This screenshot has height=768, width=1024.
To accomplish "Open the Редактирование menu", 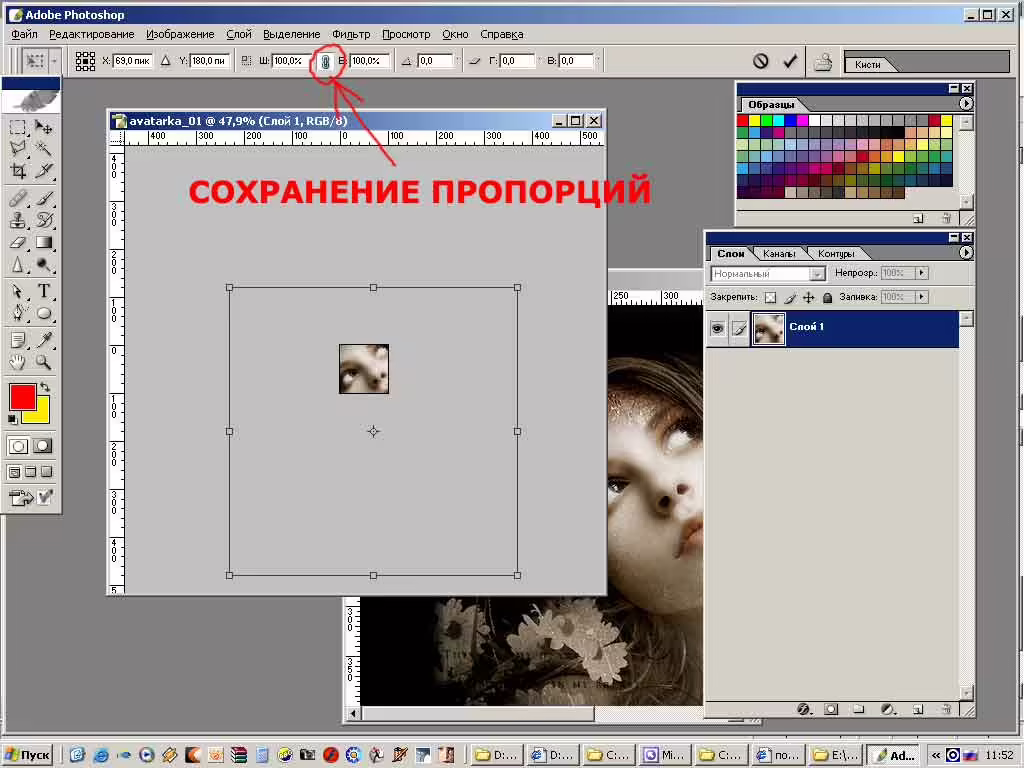I will pyautogui.click(x=91, y=35).
